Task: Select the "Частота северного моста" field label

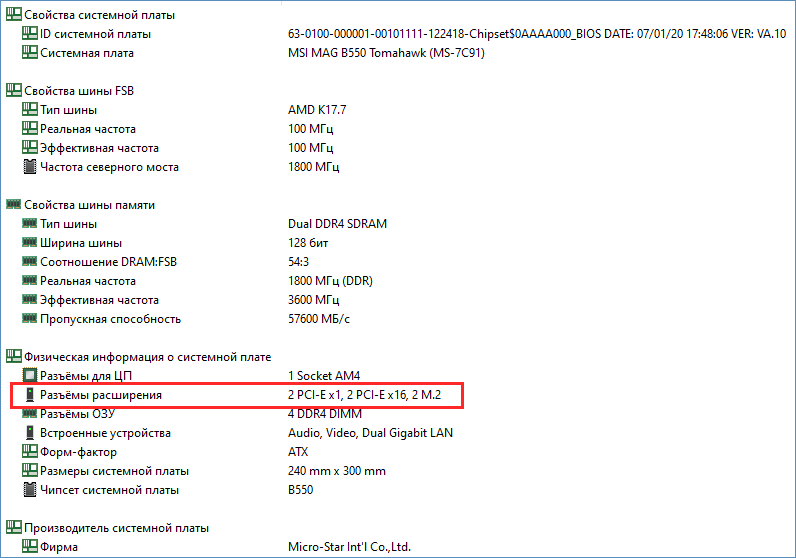Action: click(109, 167)
